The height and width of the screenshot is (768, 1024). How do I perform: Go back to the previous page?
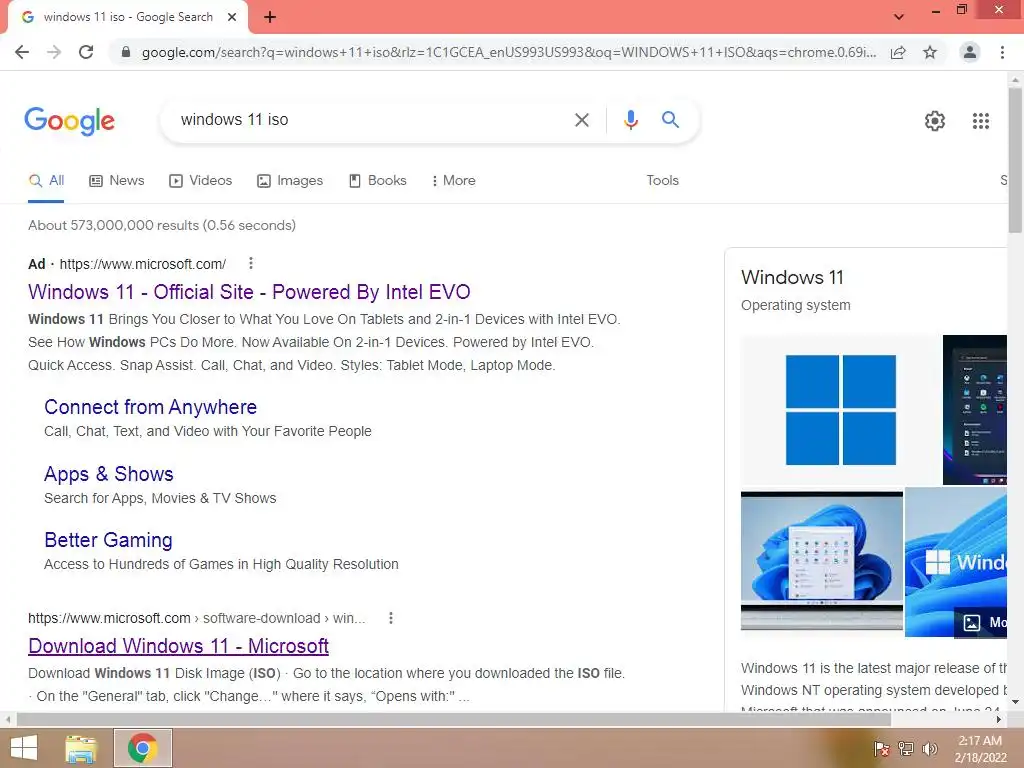pos(22,52)
